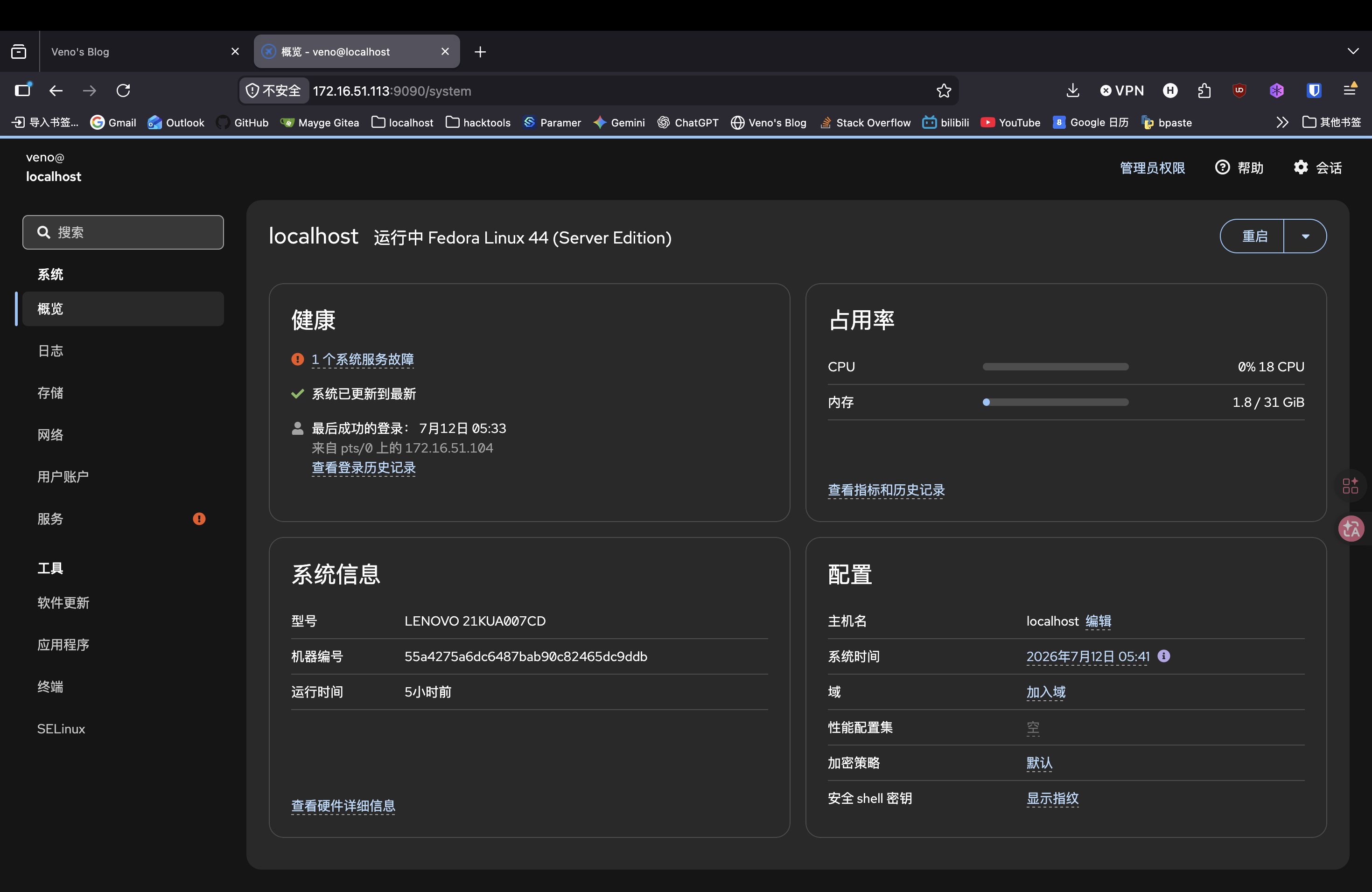Viewport: 1372px width, 892px height.
Task: Click the floating translate icon
Action: (x=1351, y=529)
